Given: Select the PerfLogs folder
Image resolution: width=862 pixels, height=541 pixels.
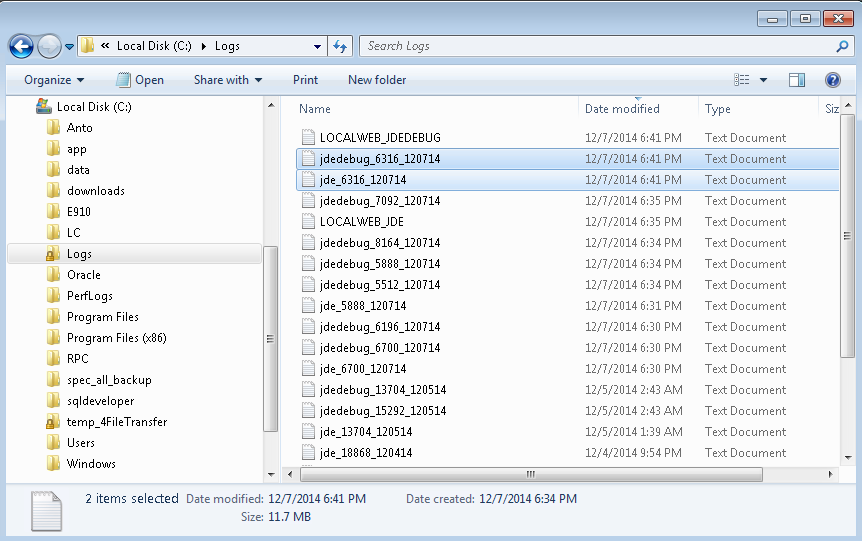Looking at the screenshot, I should coord(90,296).
